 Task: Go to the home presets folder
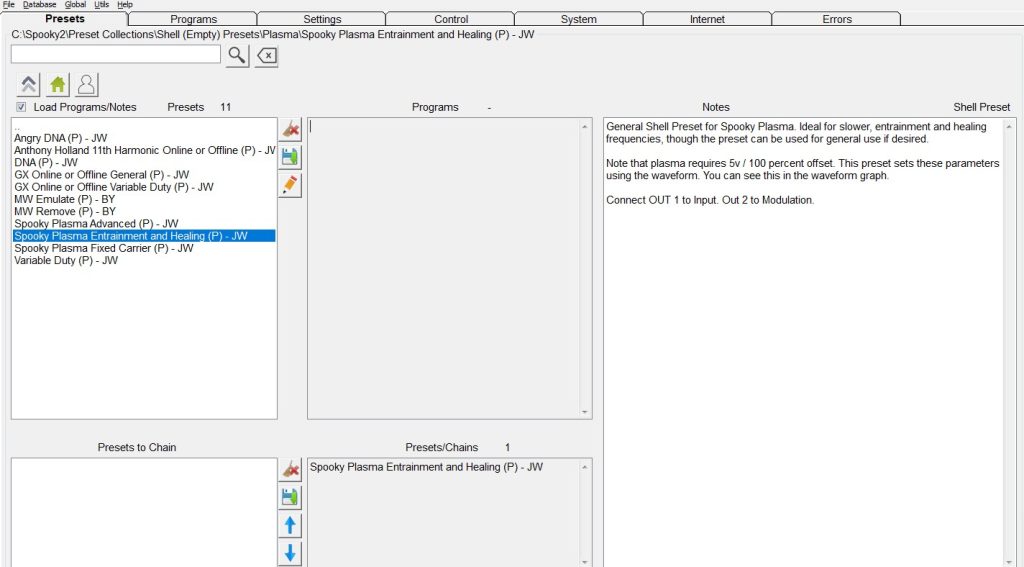pyautogui.click(x=58, y=85)
